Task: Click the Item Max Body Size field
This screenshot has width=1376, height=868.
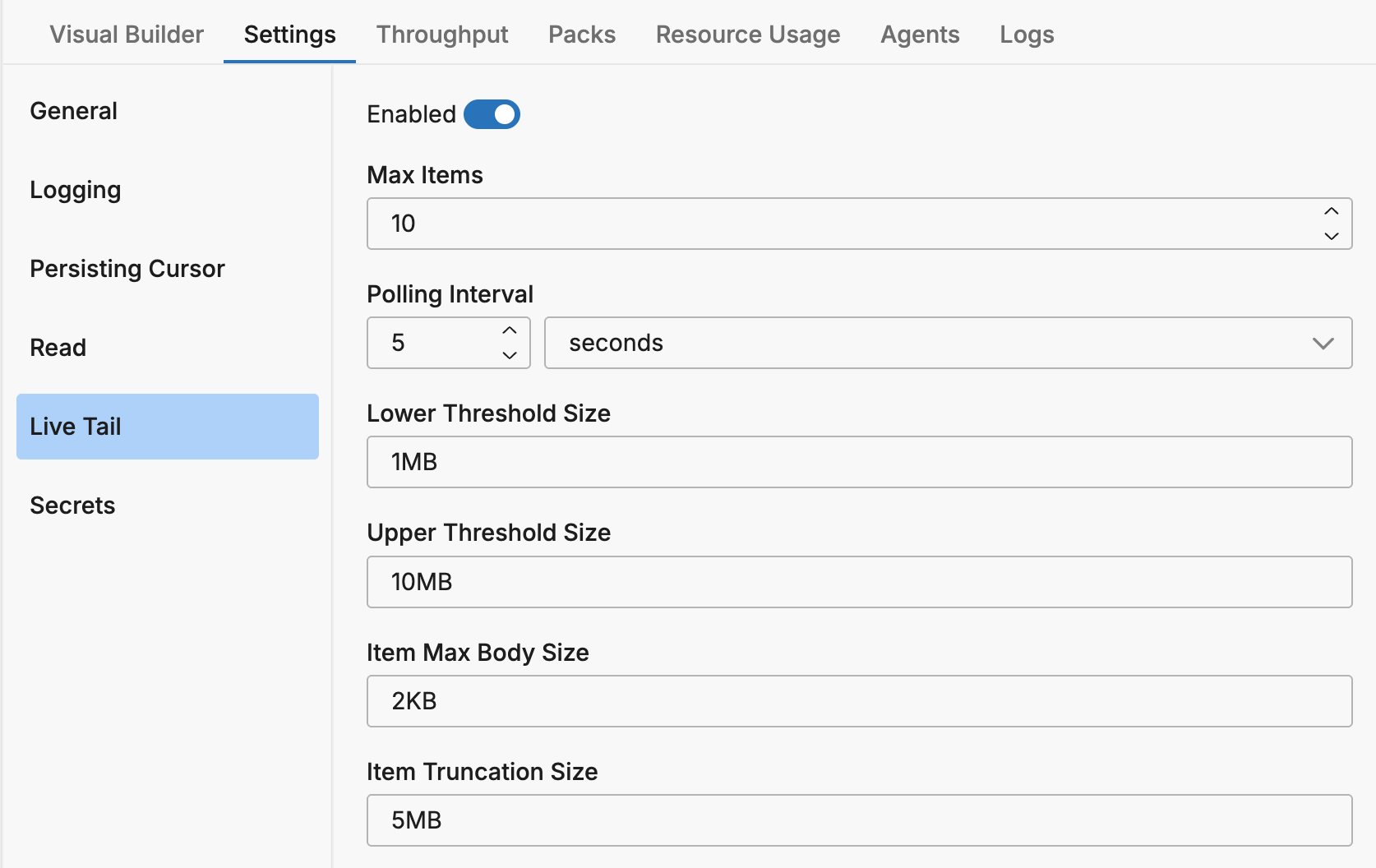Action: (859, 701)
